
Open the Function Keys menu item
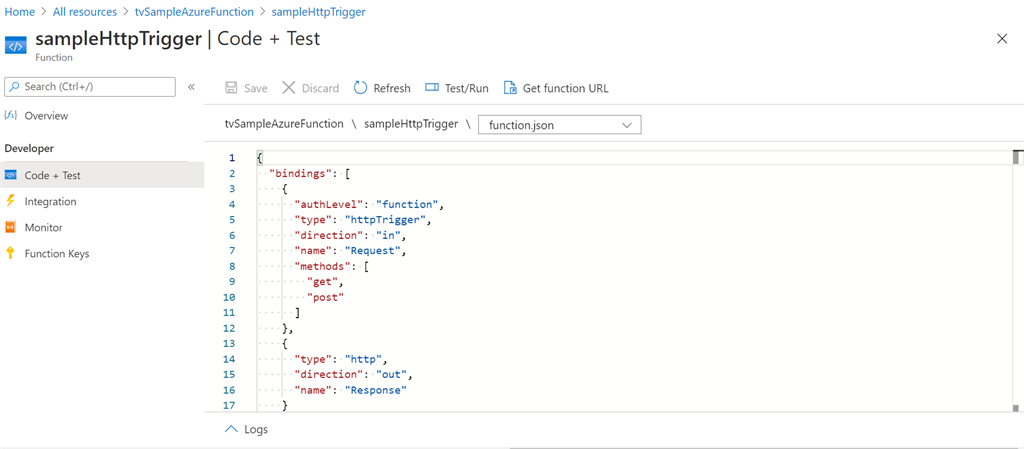pyautogui.click(x=57, y=253)
